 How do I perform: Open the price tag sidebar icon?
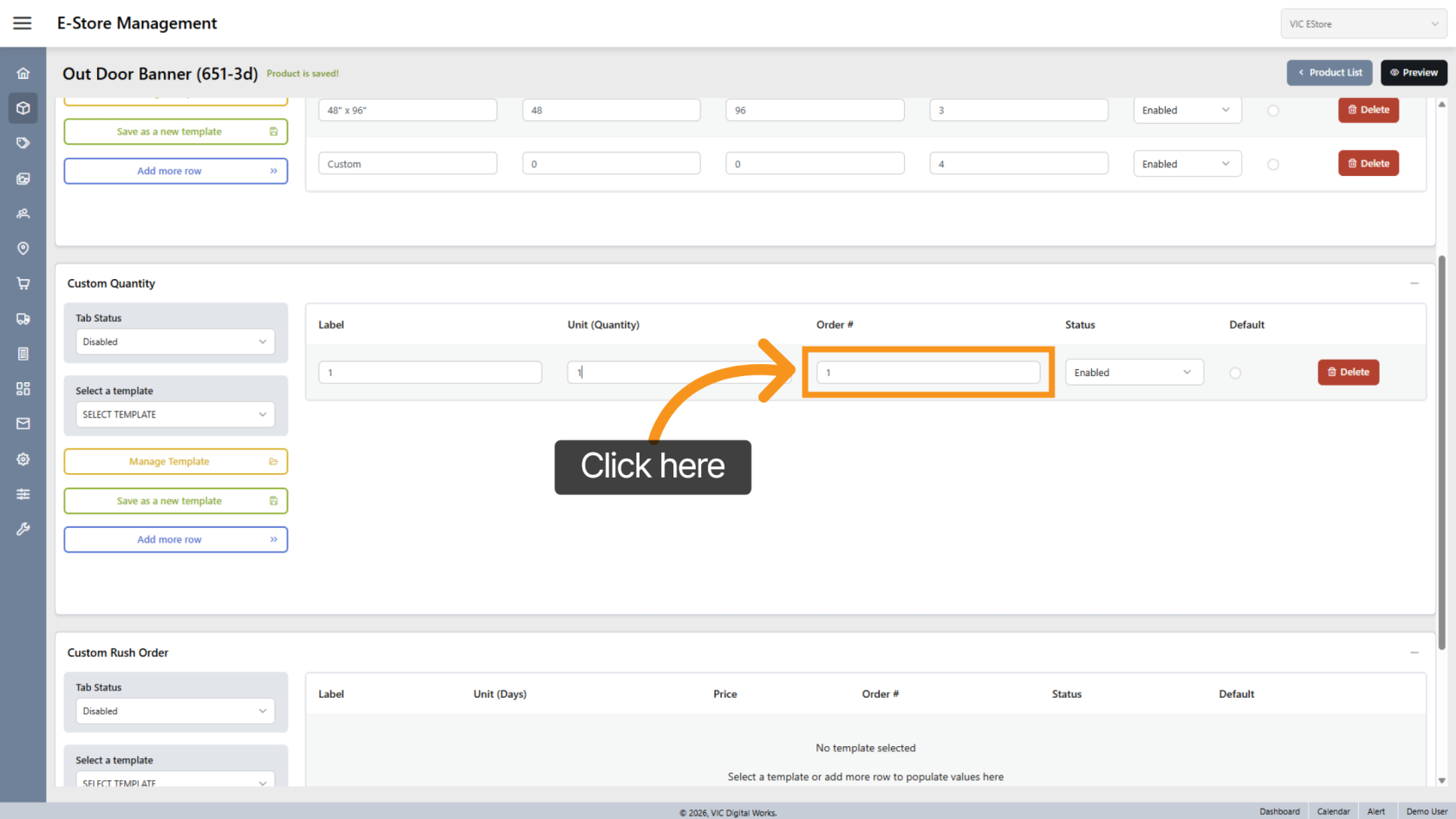23,143
